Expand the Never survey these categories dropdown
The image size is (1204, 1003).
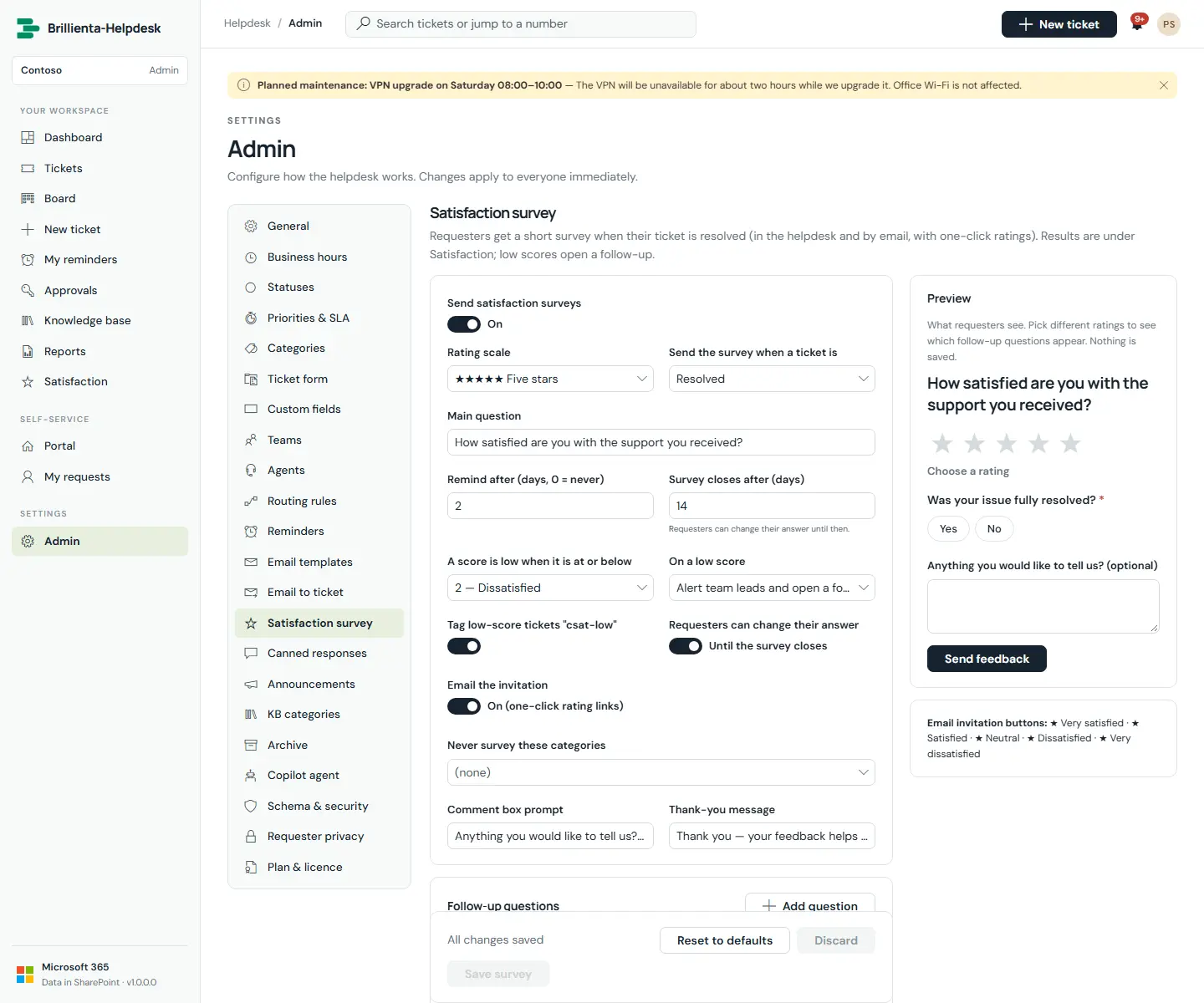click(661, 772)
